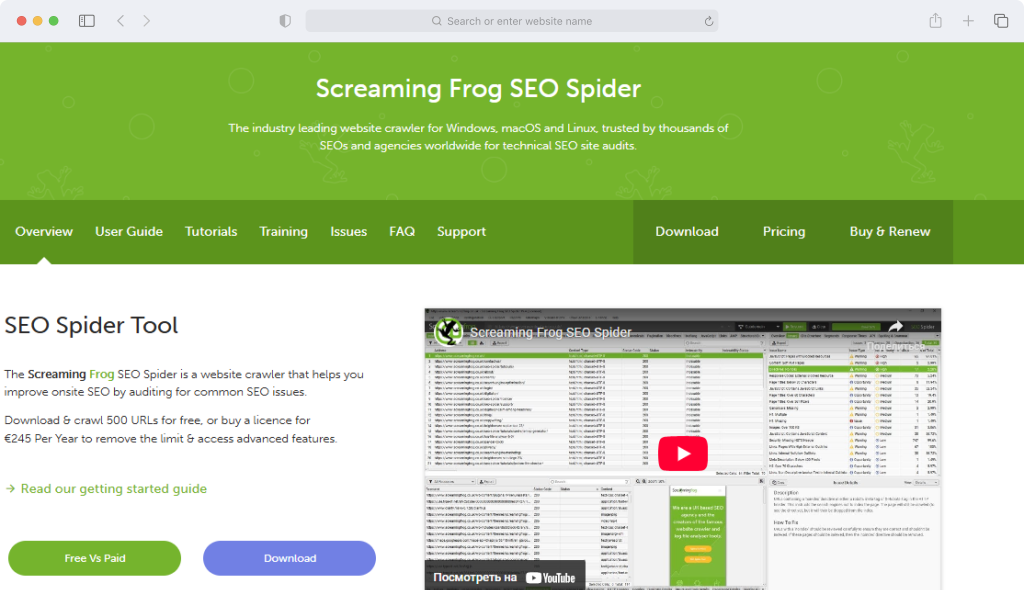Open the video on YouTube via watch button
1024x590 pixels.
click(x=505, y=577)
